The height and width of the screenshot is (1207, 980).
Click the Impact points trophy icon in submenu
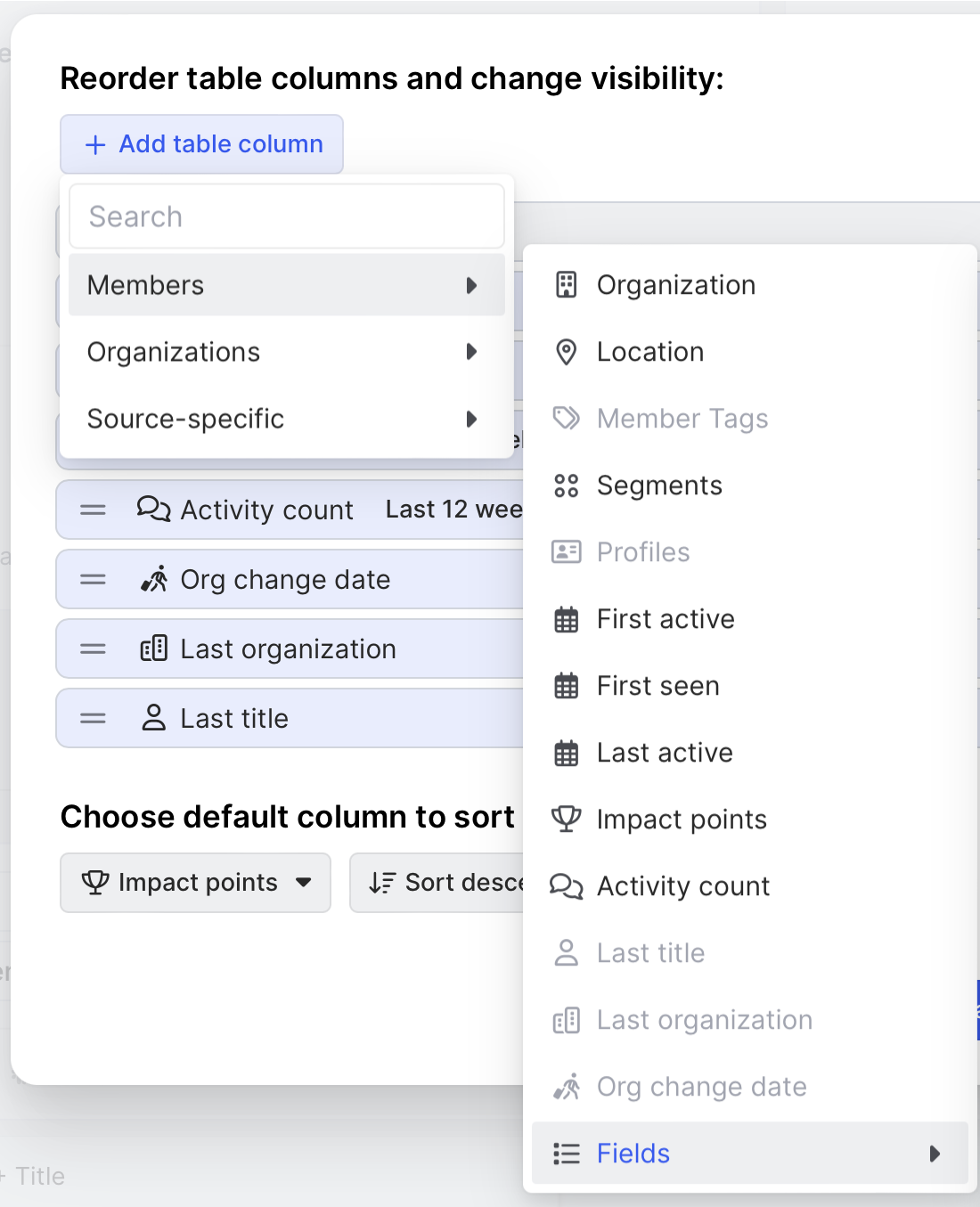(x=566, y=819)
